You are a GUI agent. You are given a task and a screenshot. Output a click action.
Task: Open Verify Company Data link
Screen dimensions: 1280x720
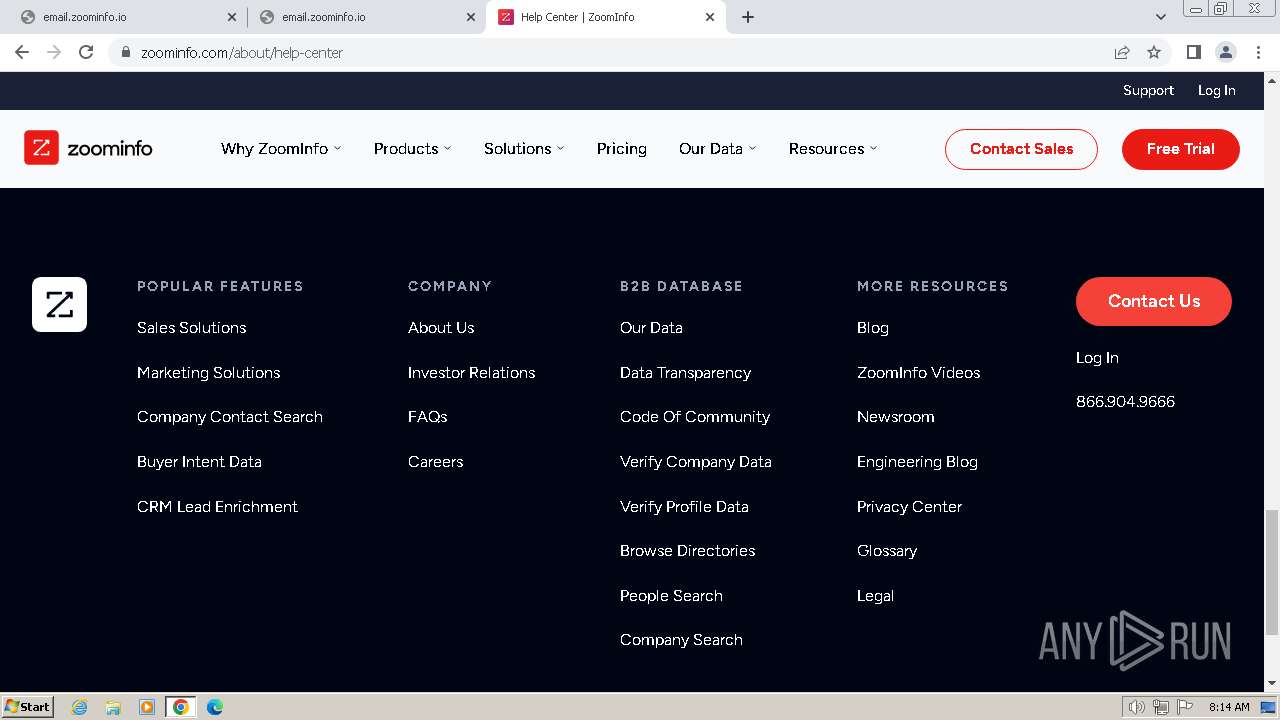696,462
